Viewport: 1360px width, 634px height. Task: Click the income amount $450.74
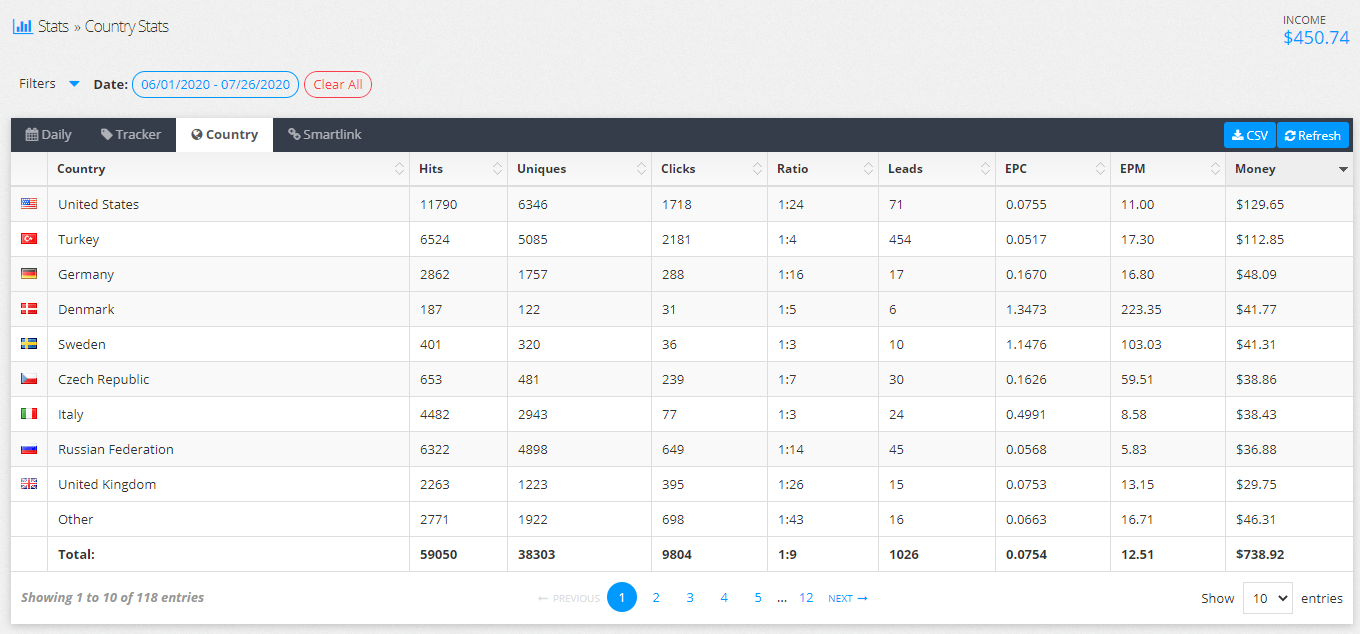pyautogui.click(x=1316, y=38)
